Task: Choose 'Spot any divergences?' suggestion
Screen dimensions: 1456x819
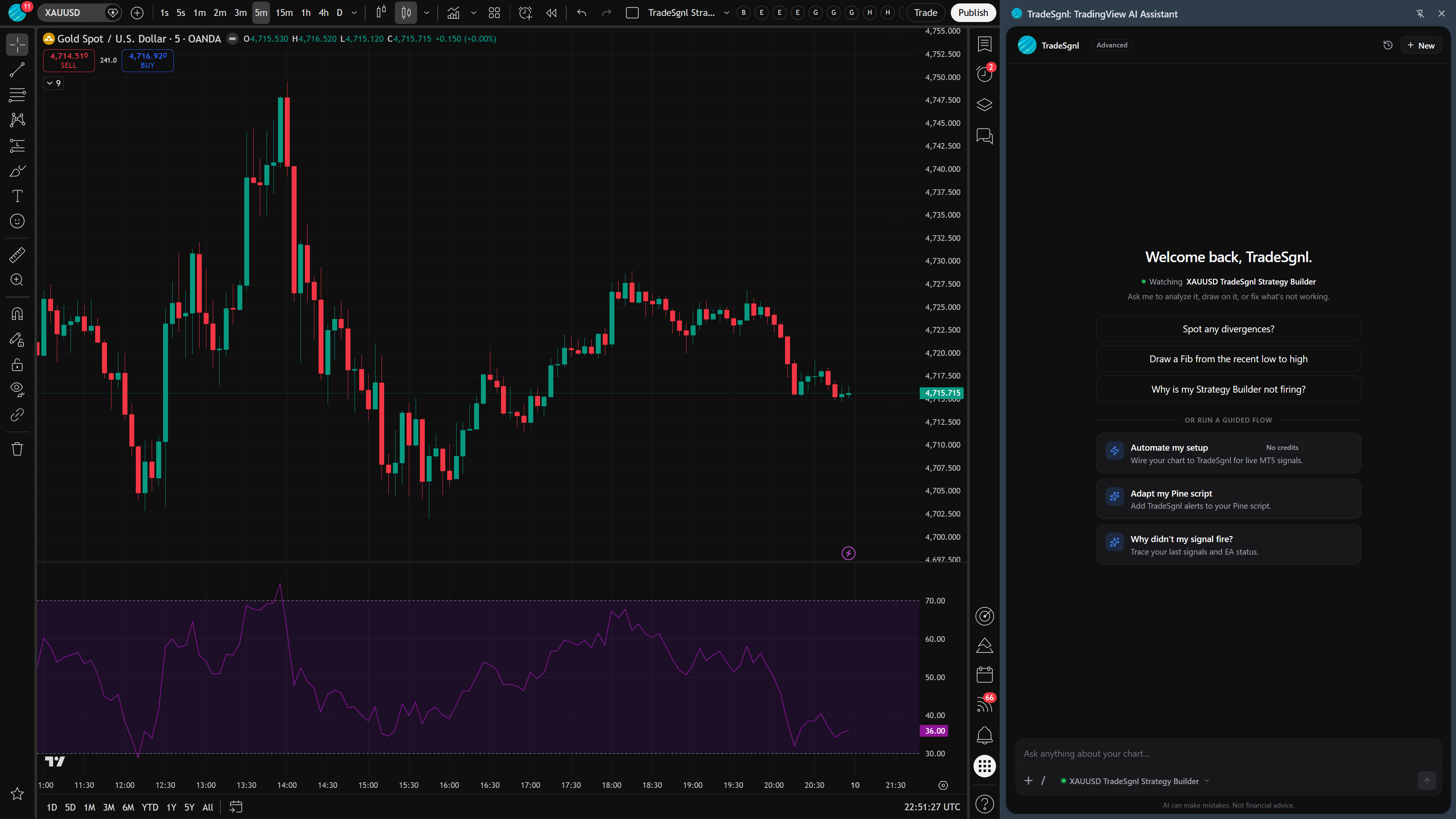Action: (1228, 329)
